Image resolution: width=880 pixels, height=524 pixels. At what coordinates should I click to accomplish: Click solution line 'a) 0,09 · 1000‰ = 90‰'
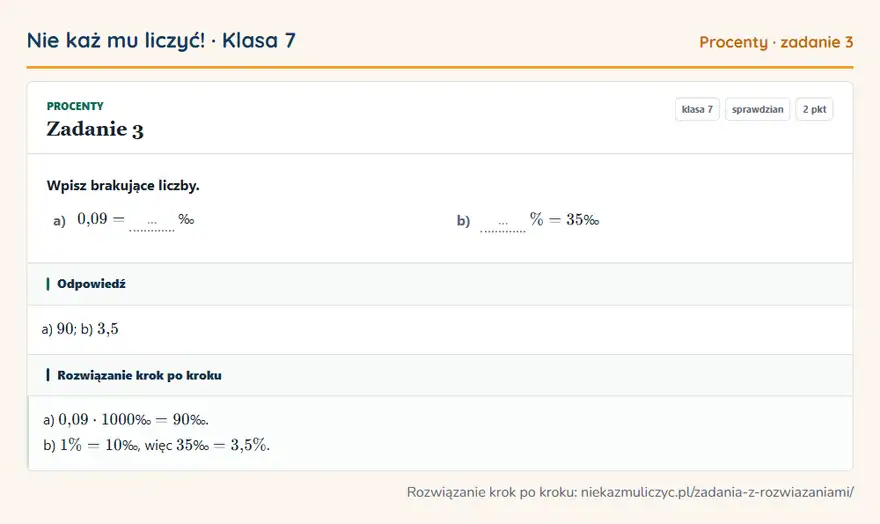point(126,420)
